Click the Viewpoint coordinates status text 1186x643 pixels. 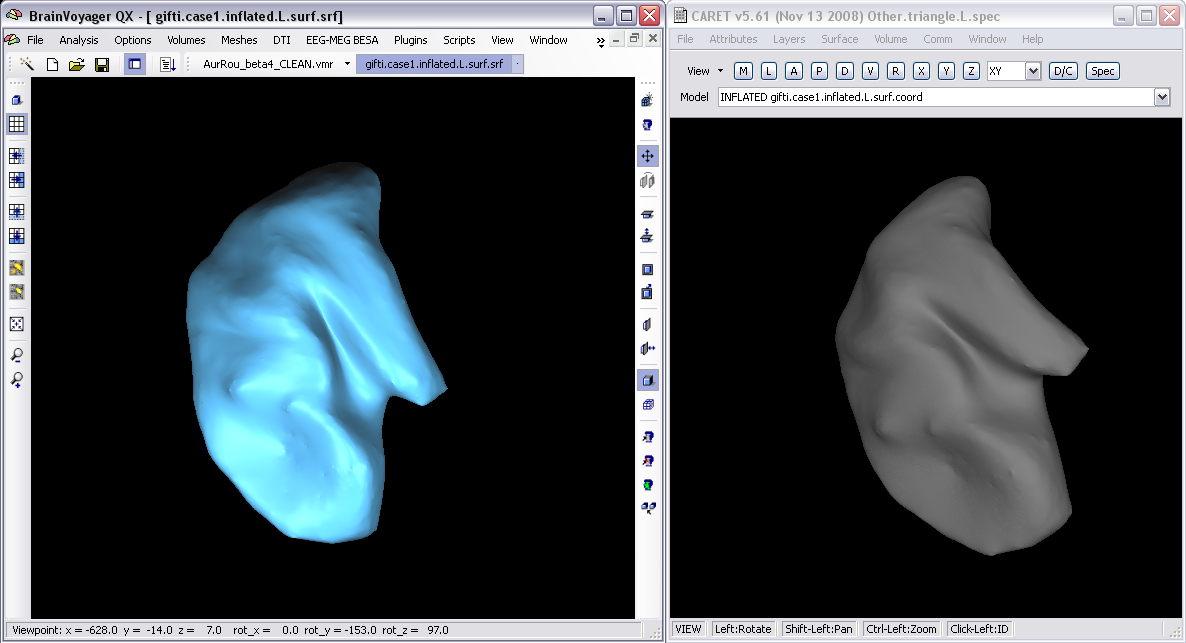coord(231,630)
